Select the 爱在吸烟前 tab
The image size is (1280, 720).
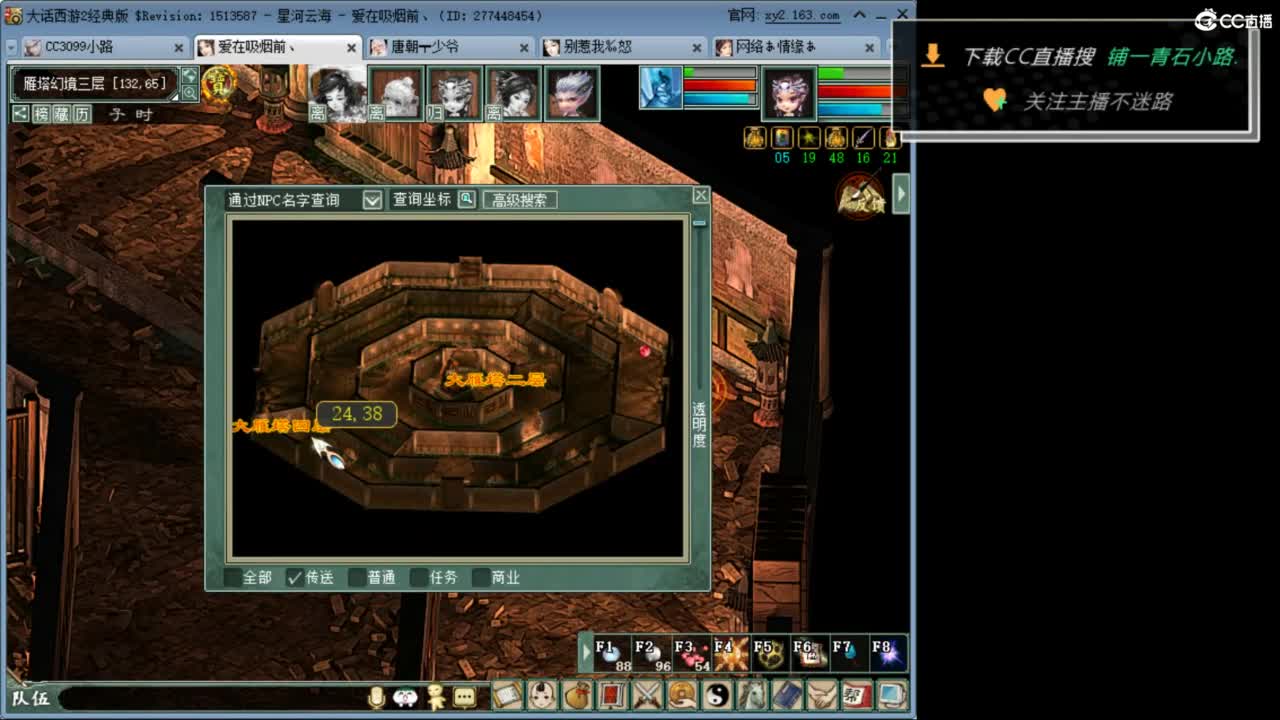[x=277, y=47]
